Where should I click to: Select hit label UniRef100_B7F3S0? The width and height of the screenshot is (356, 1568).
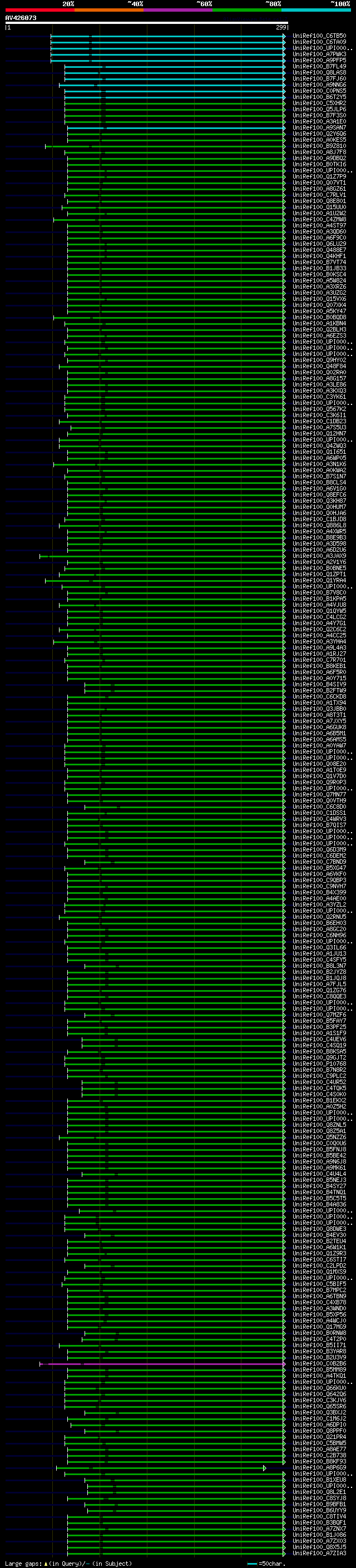(x=319, y=115)
